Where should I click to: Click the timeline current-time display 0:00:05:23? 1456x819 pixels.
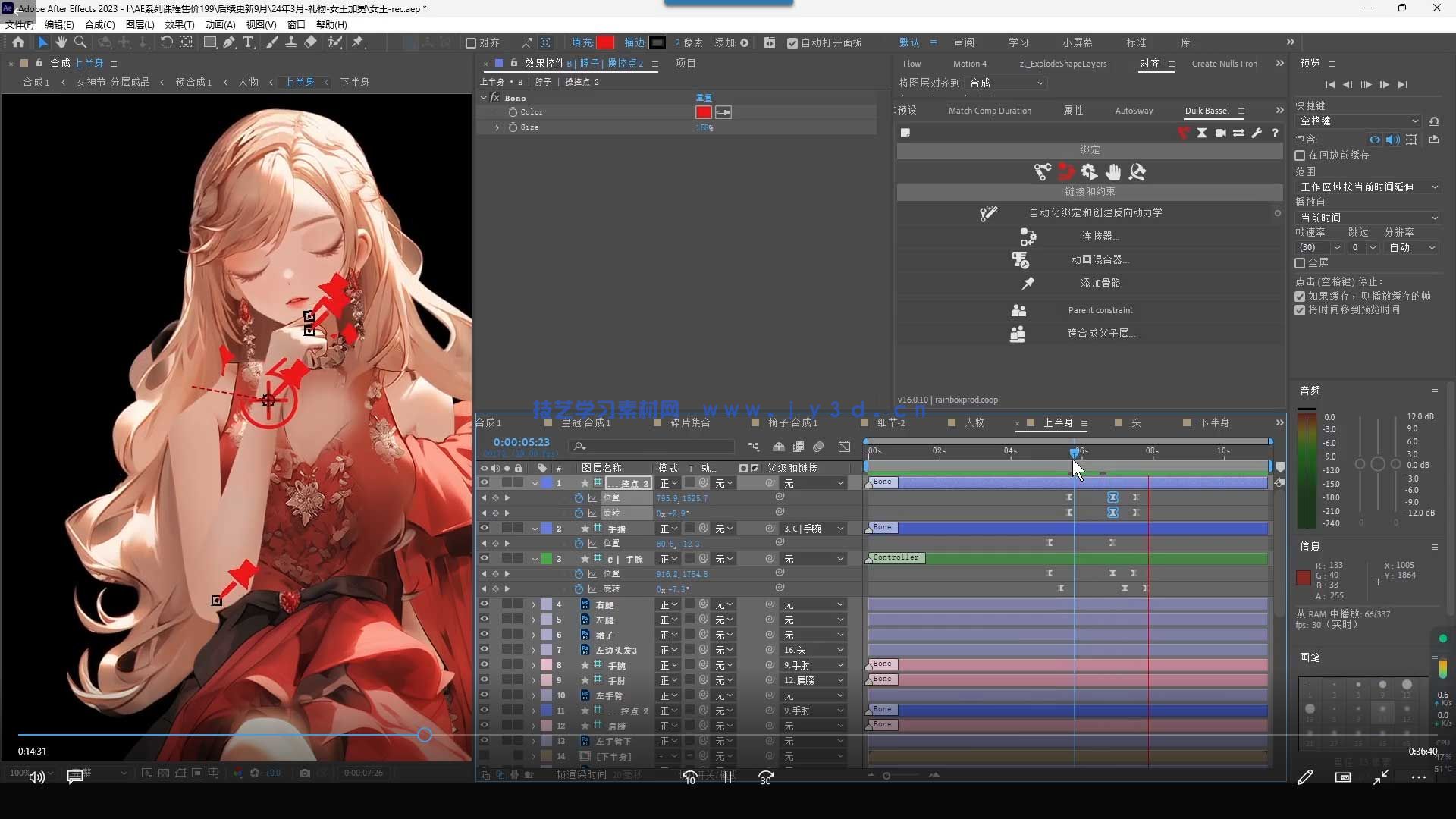[x=521, y=442]
